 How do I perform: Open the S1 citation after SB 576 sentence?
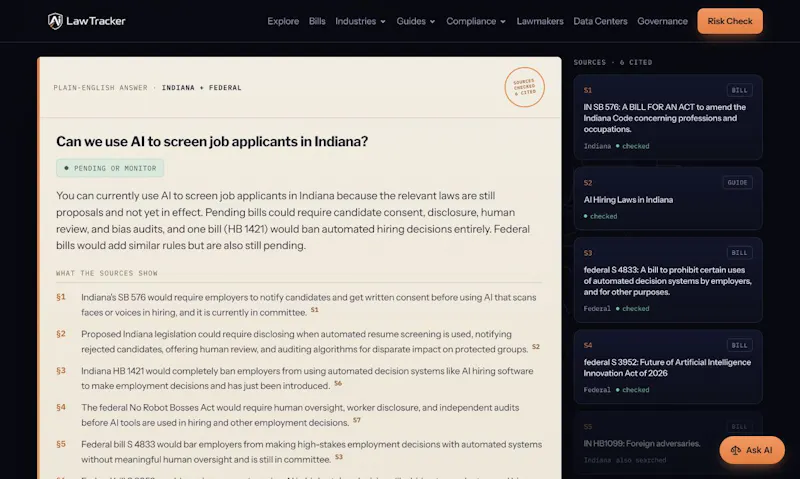[315, 310]
